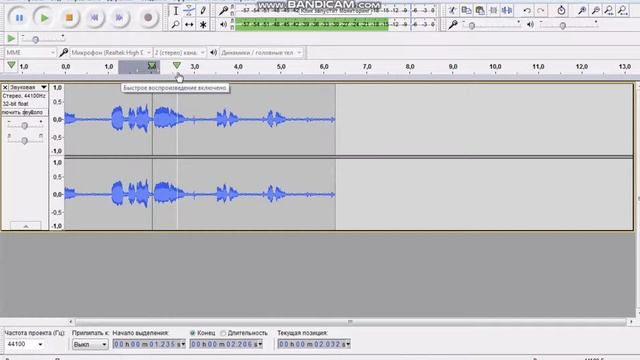Open the Динамики output device dropdown
Viewport: 640px width, 360px height.
[x=261, y=53]
